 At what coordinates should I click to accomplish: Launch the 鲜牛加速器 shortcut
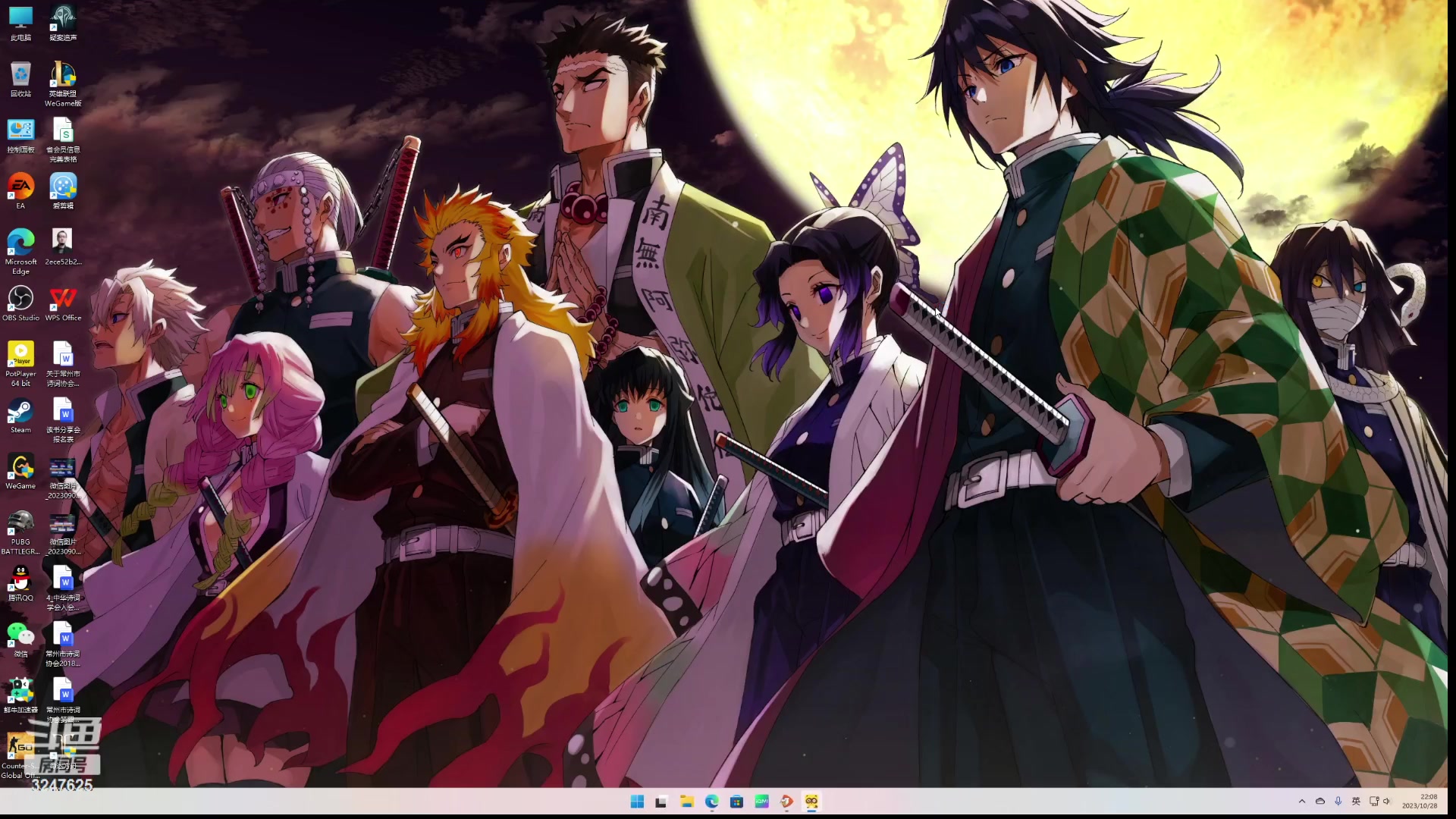(20, 696)
